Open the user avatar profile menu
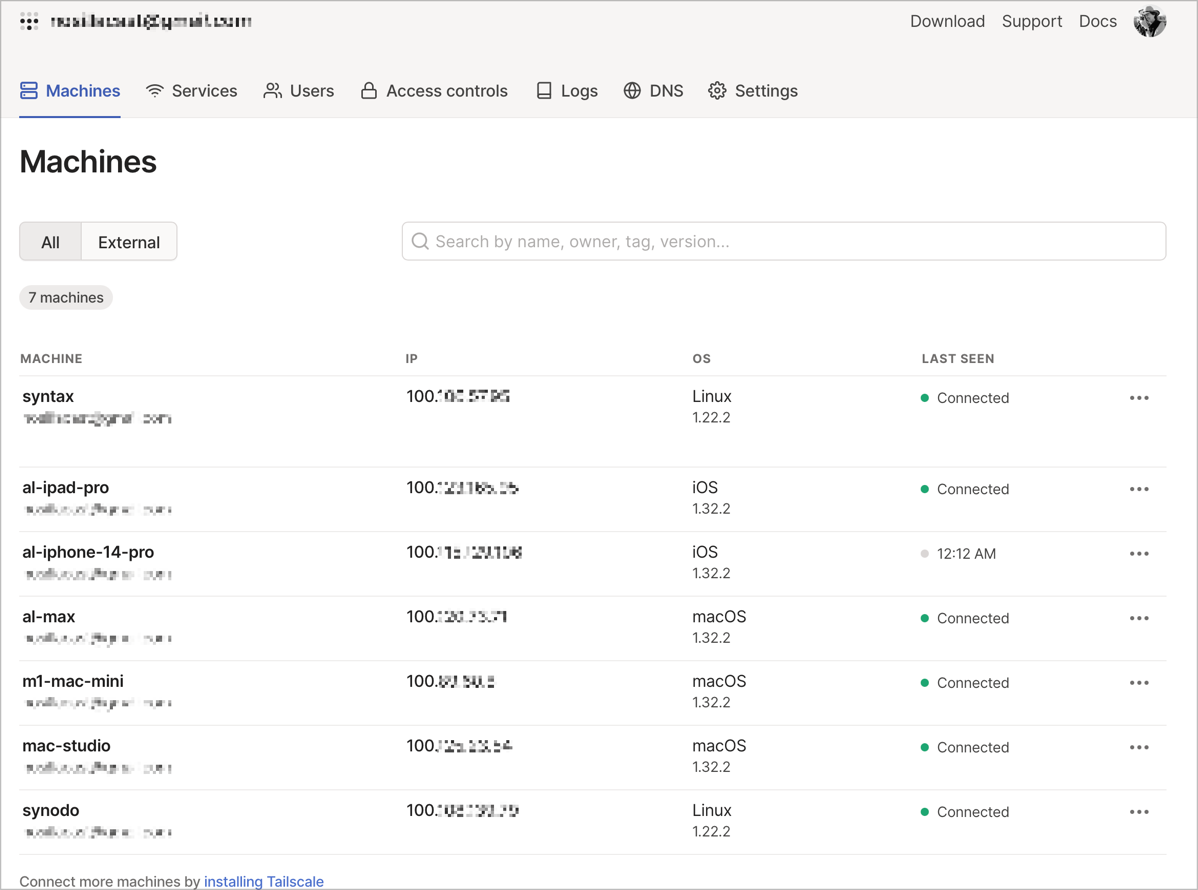1198x890 pixels. (1149, 21)
